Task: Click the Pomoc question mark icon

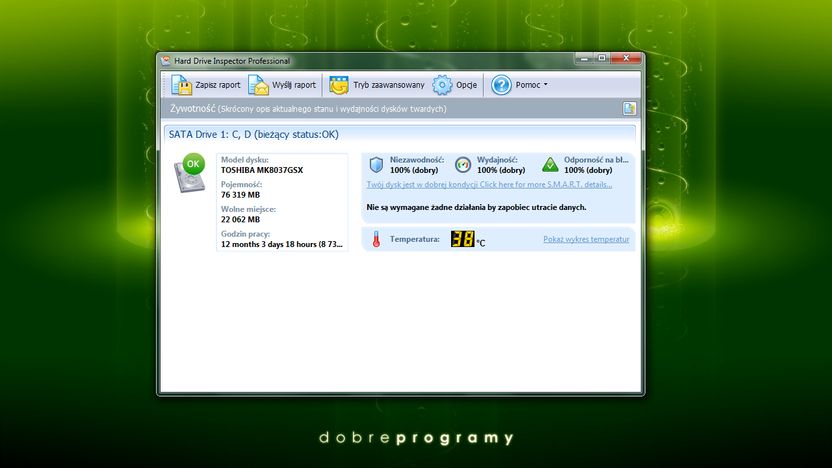Action: click(501, 85)
